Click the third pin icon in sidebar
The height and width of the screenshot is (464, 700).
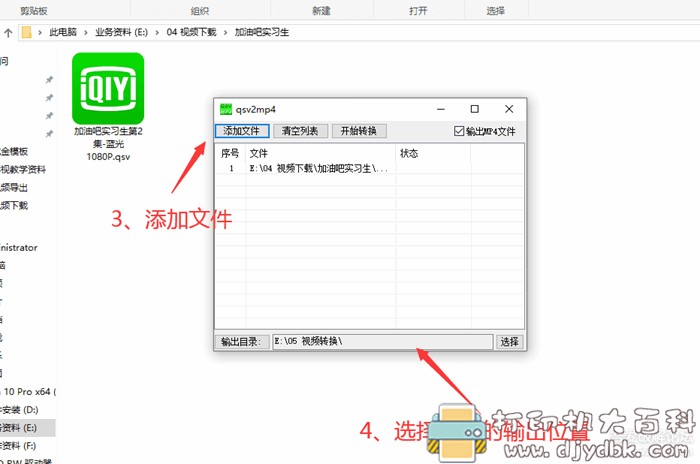pos(49,116)
